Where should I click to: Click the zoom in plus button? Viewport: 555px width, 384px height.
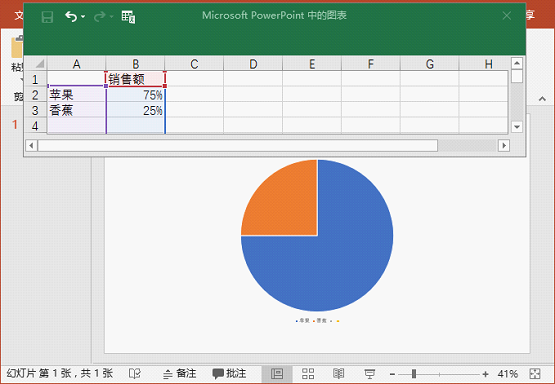485,374
